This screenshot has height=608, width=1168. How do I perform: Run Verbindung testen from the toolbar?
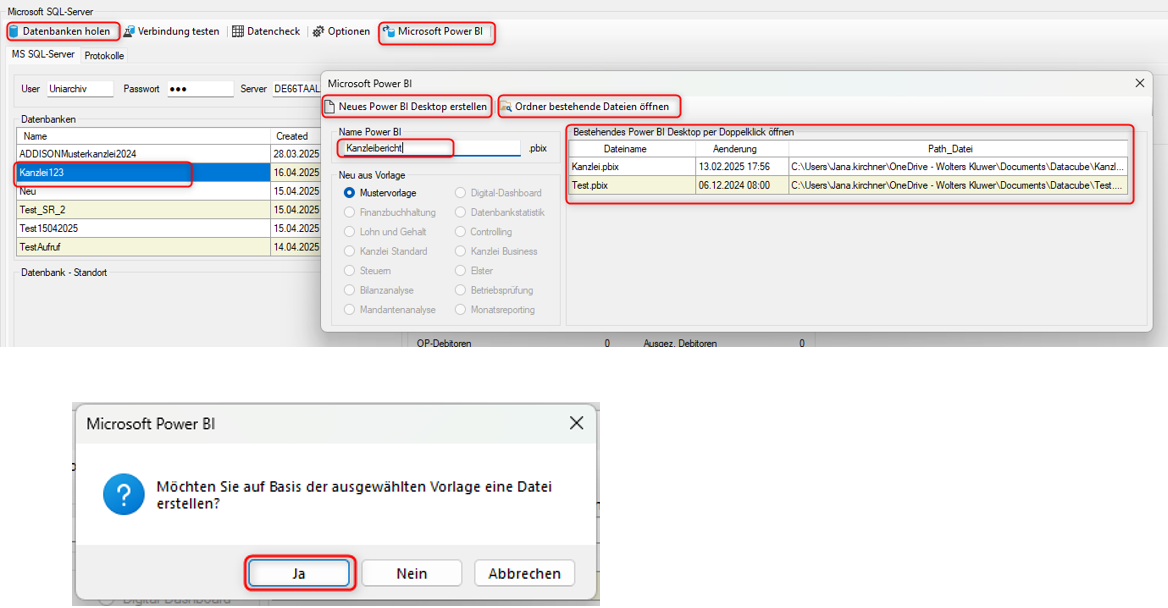tap(171, 31)
